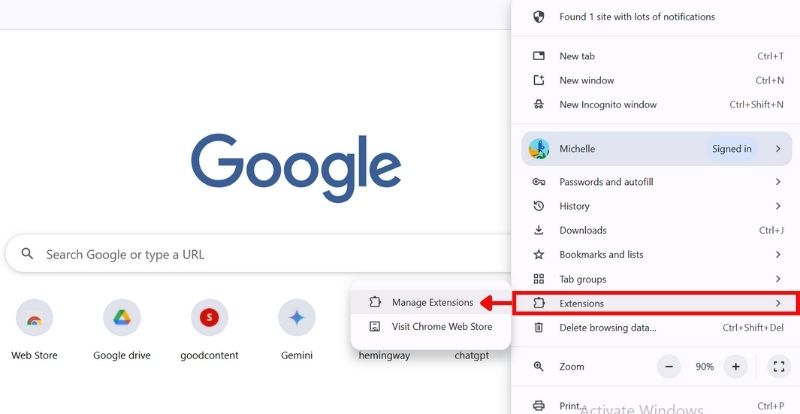Click Michelle's profile avatar
Image resolution: width=800 pixels, height=414 pixels.
tap(539, 149)
